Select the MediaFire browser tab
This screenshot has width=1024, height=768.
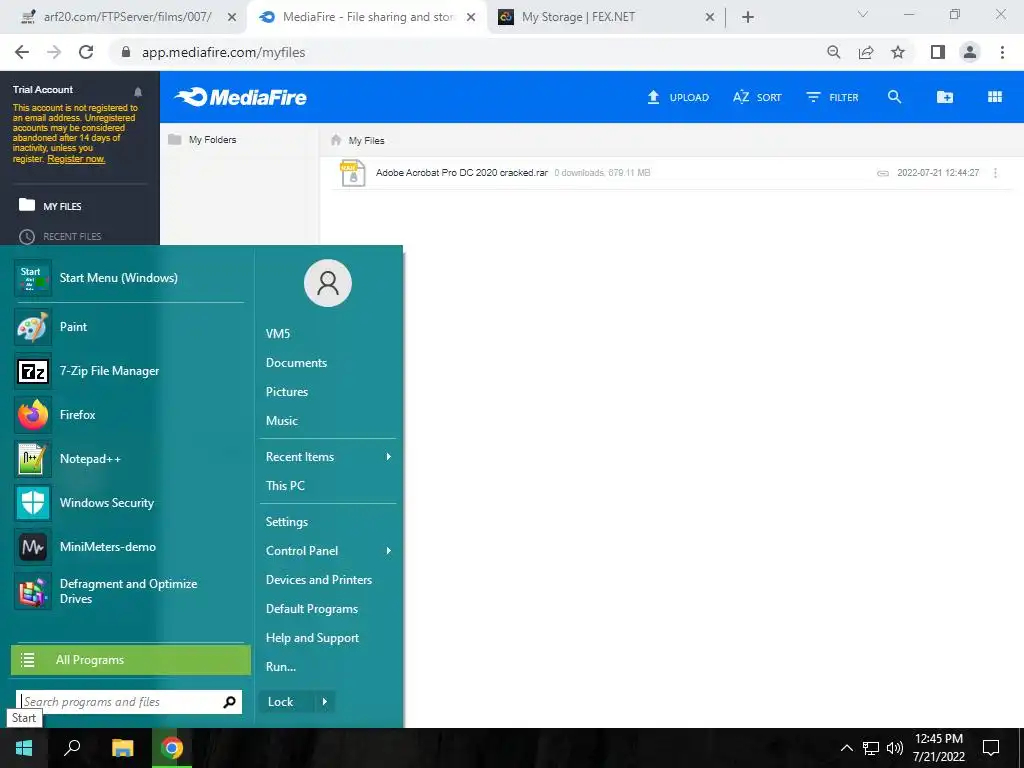coord(368,17)
